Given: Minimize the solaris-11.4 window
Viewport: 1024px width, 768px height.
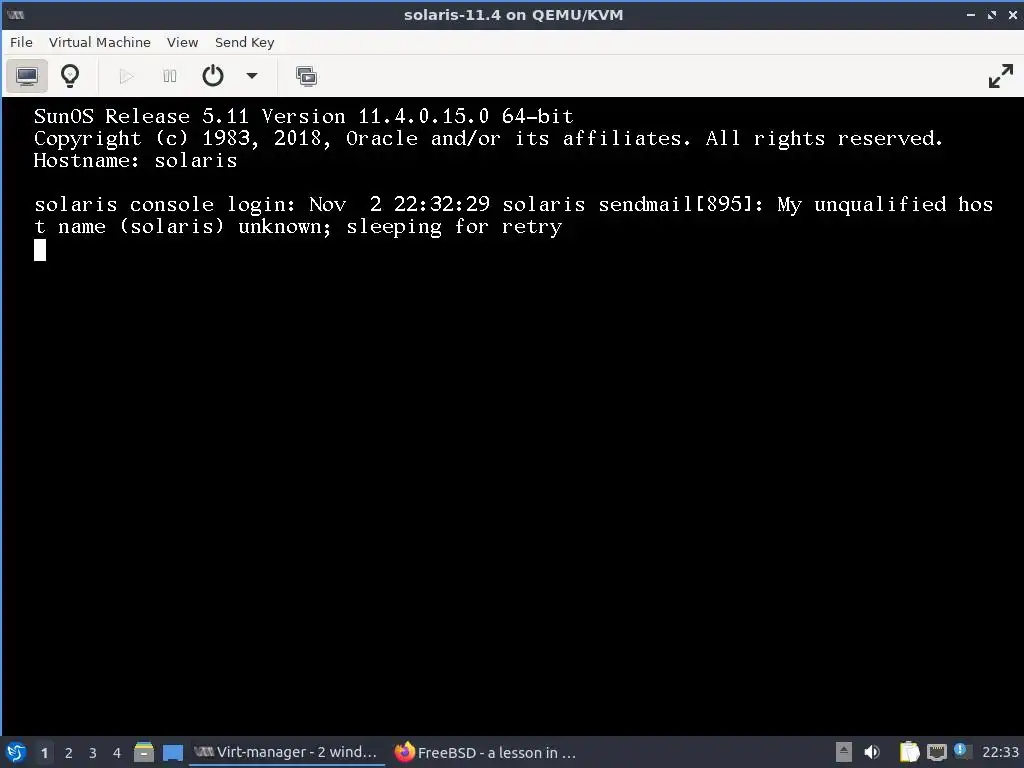Looking at the screenshot, I should tap(971, 14).
